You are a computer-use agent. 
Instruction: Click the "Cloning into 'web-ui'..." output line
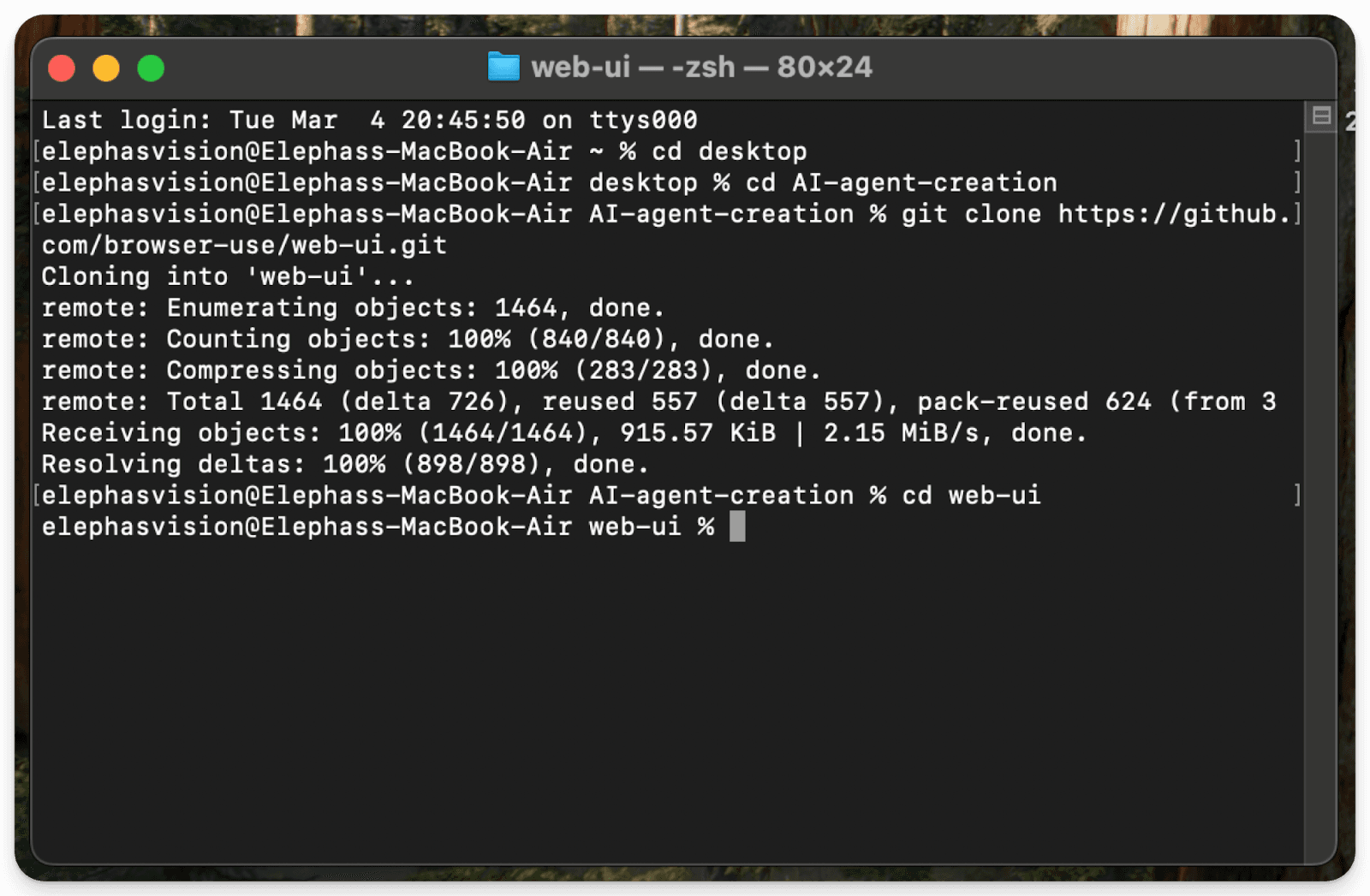point(228,276)
